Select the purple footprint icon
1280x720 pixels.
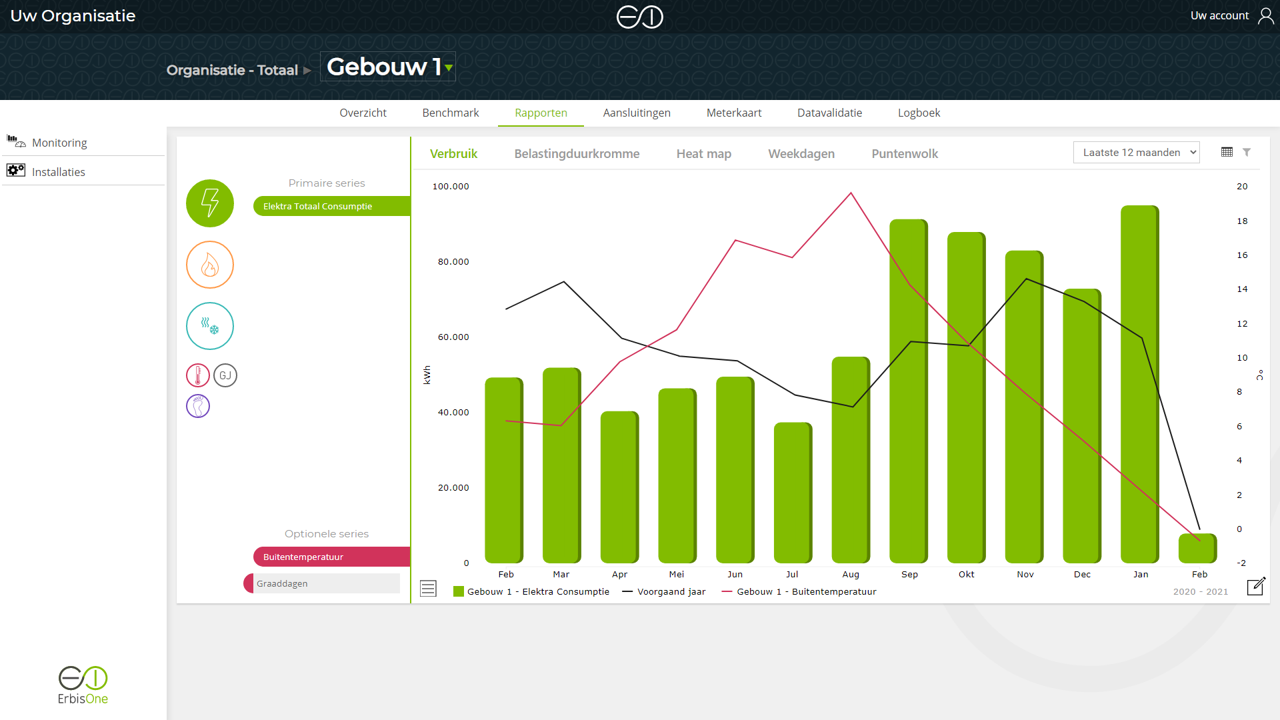[198, 406]
